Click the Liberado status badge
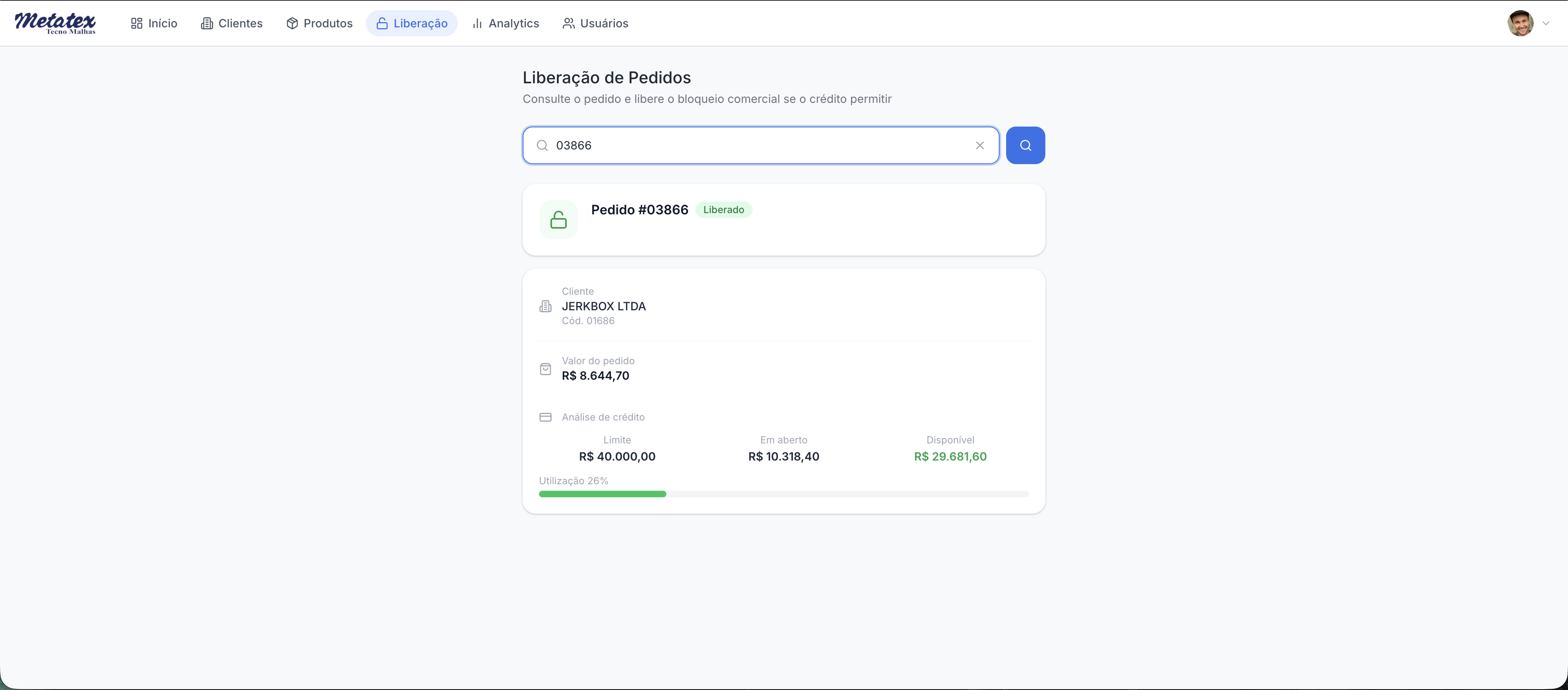1568x690 pixels. click(x=723, y=210)
